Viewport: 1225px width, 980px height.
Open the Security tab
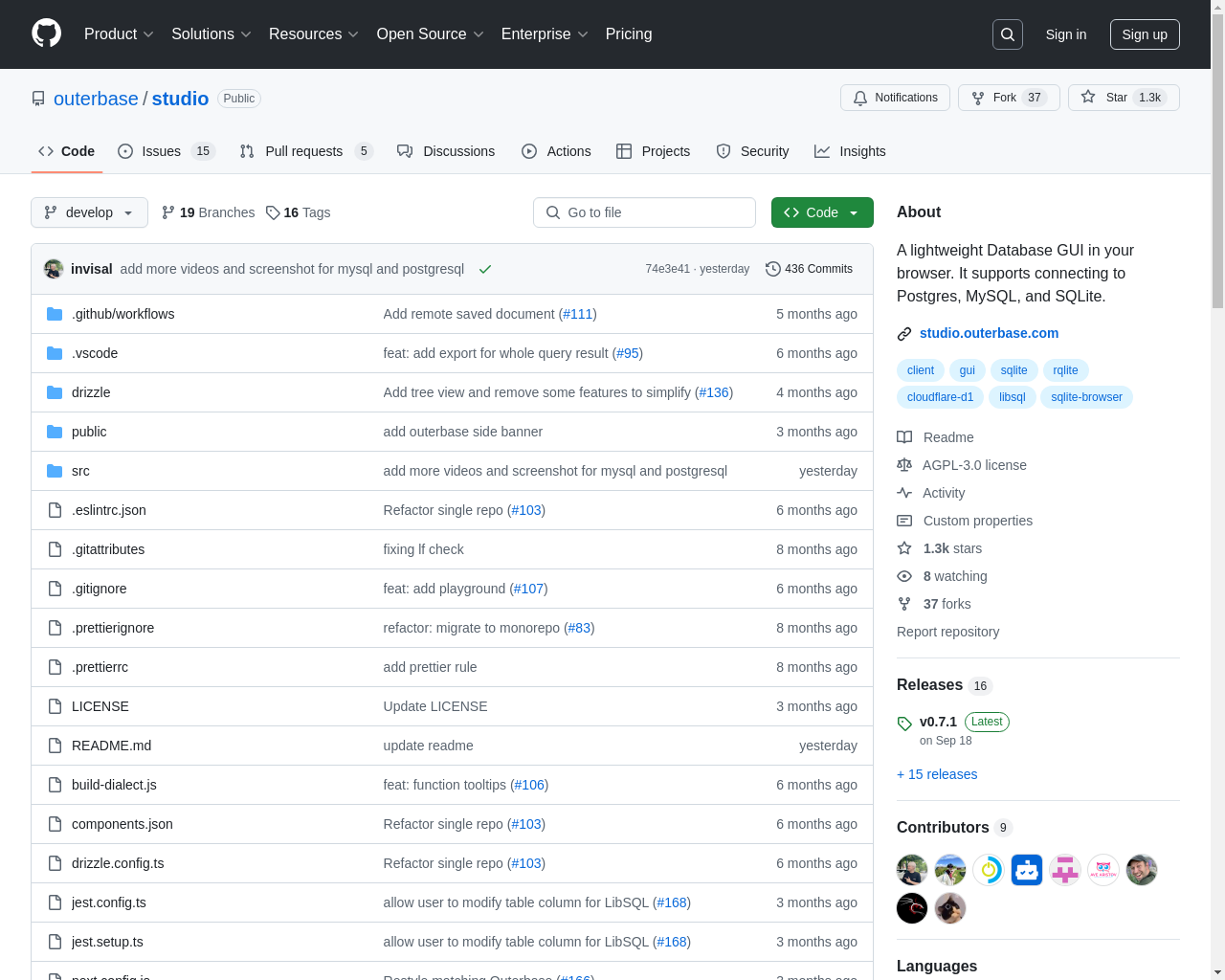click(x=752, y=151)
